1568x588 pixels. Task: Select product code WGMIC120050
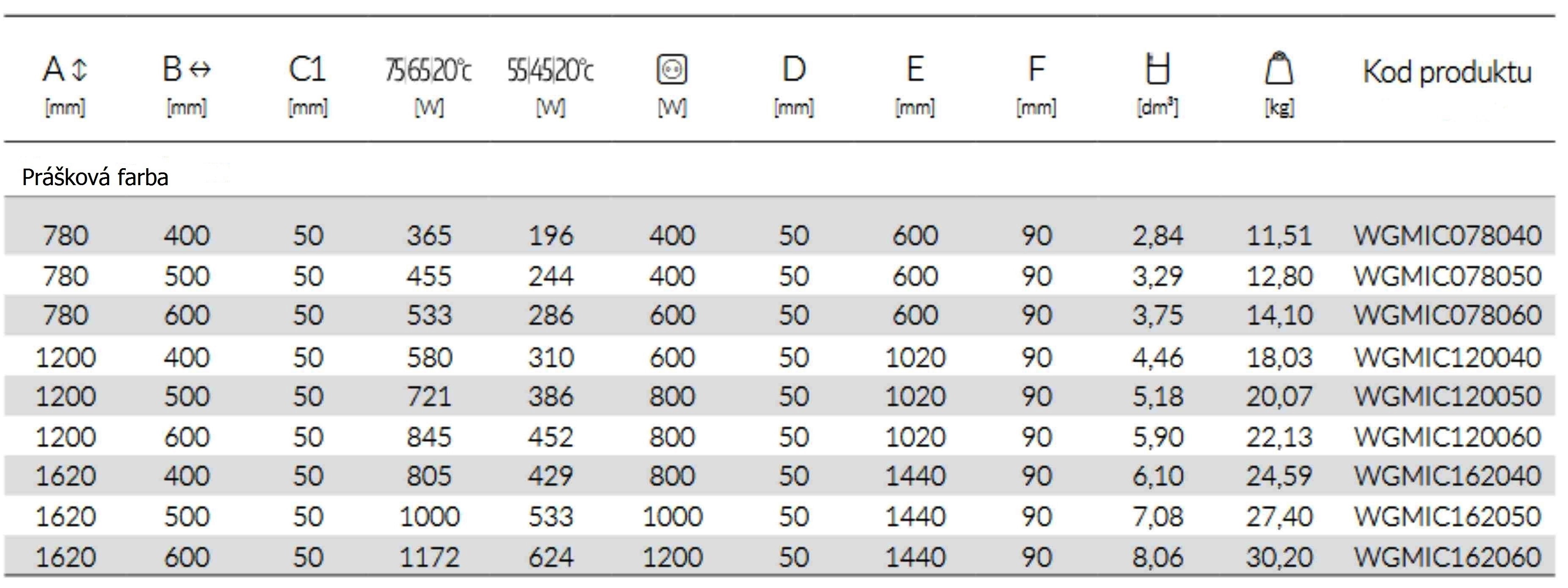1447,396
